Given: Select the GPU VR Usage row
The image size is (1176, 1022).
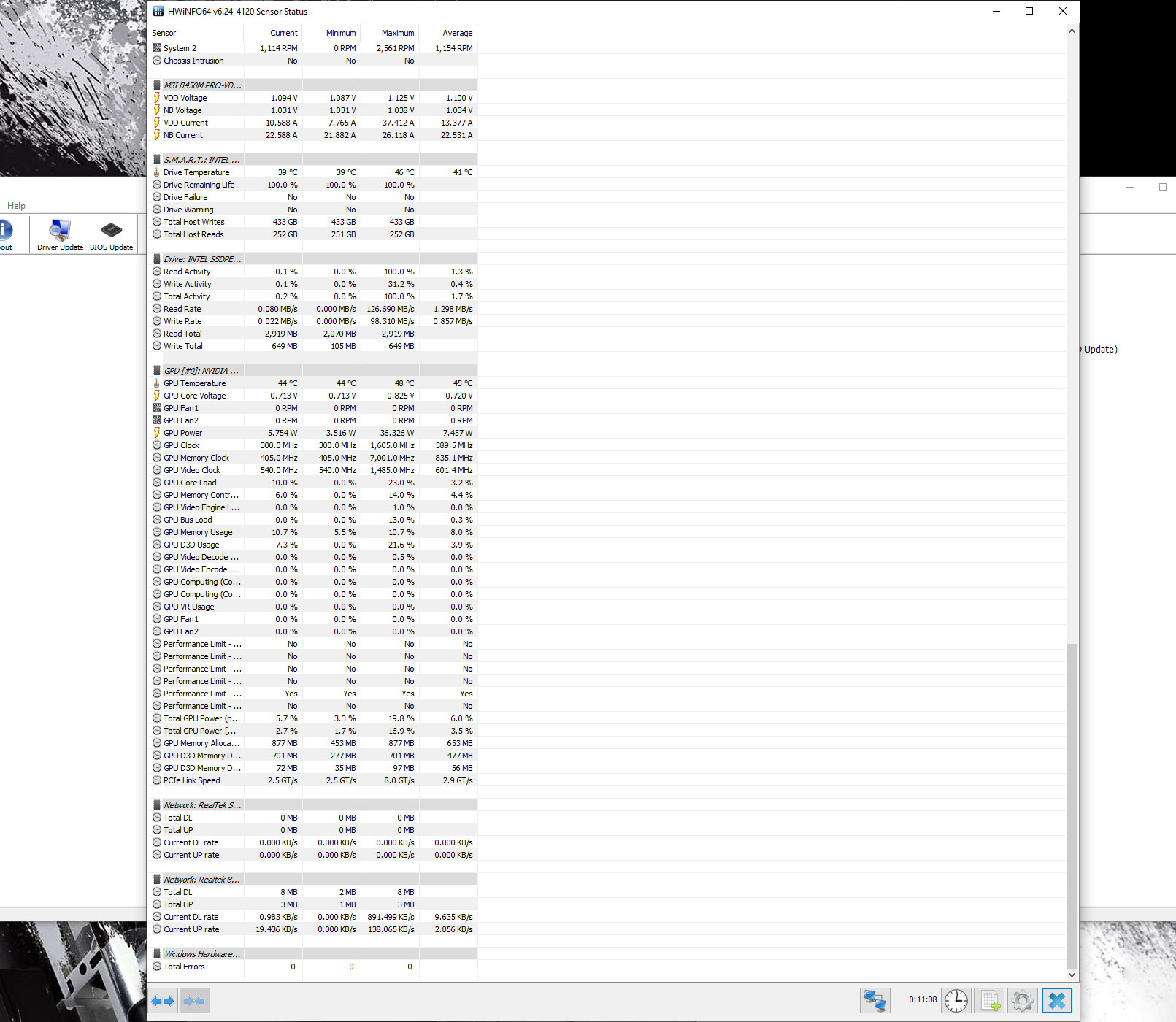Looking at the screenshot, I should (x=314, y=607).
